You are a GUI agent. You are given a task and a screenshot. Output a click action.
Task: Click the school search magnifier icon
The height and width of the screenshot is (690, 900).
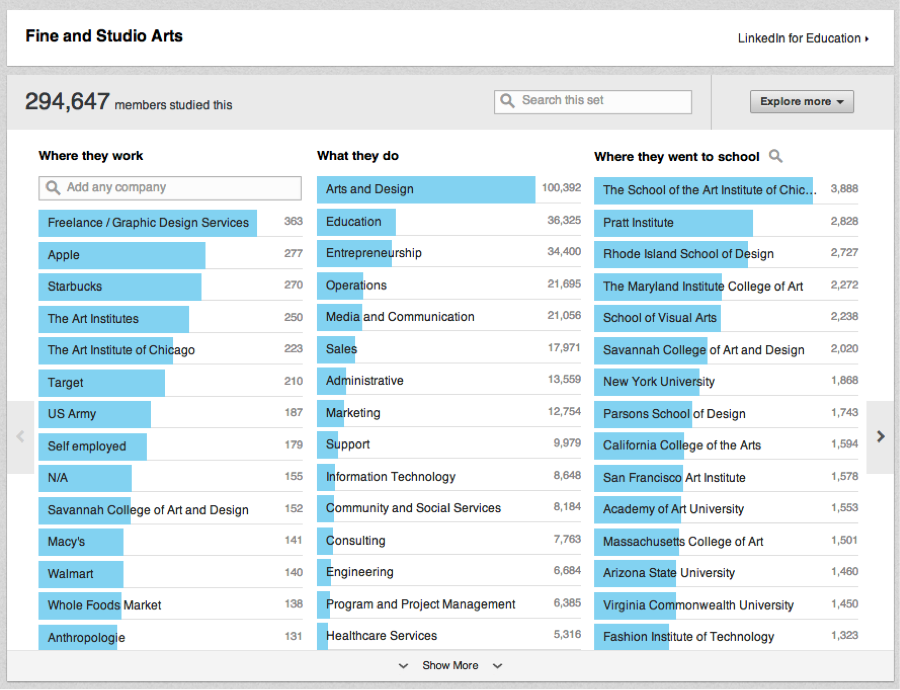pyautogui.click(x=776, y=156)
